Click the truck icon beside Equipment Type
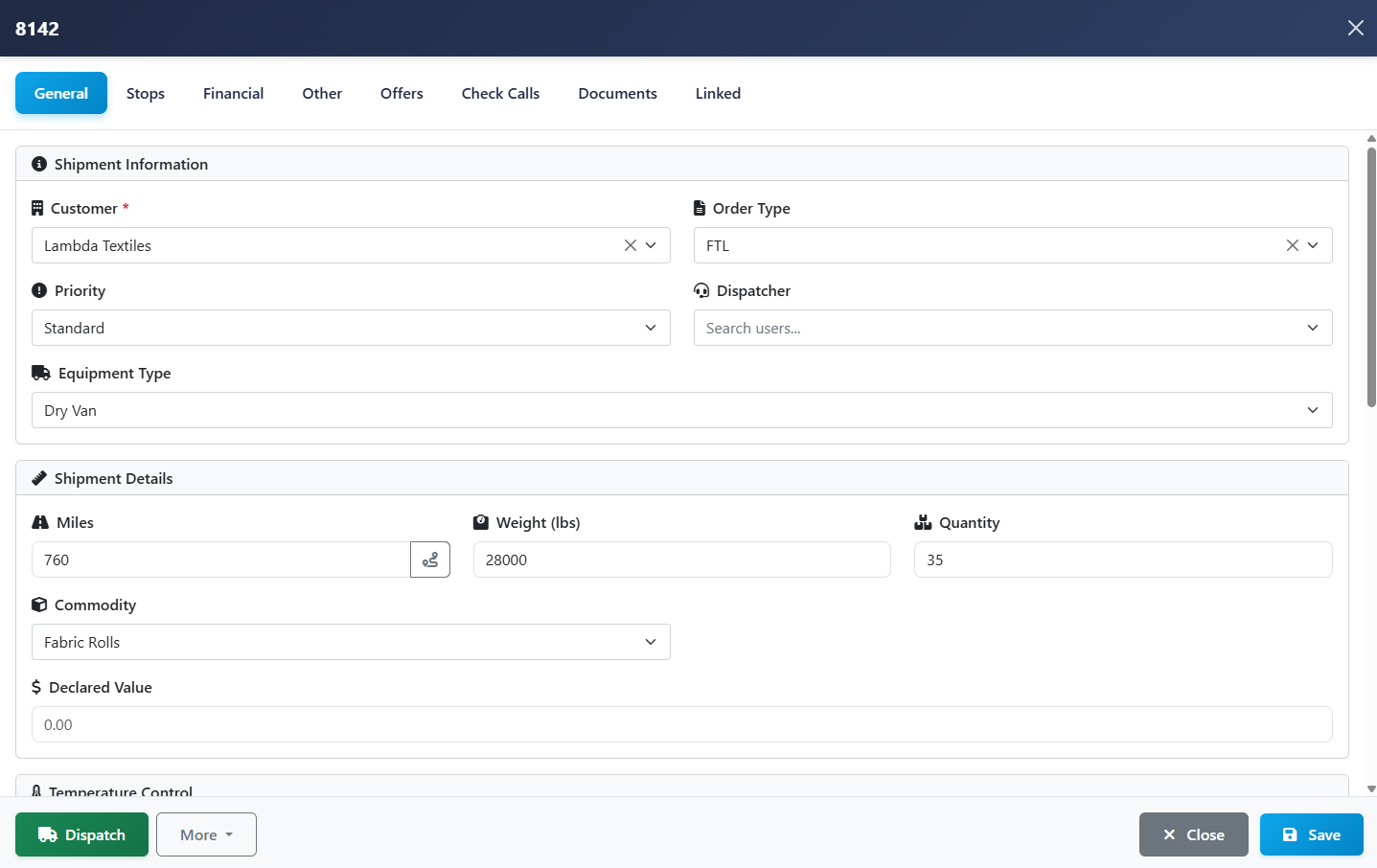This screenshot has width=1377, height=868. coord(41,373)
